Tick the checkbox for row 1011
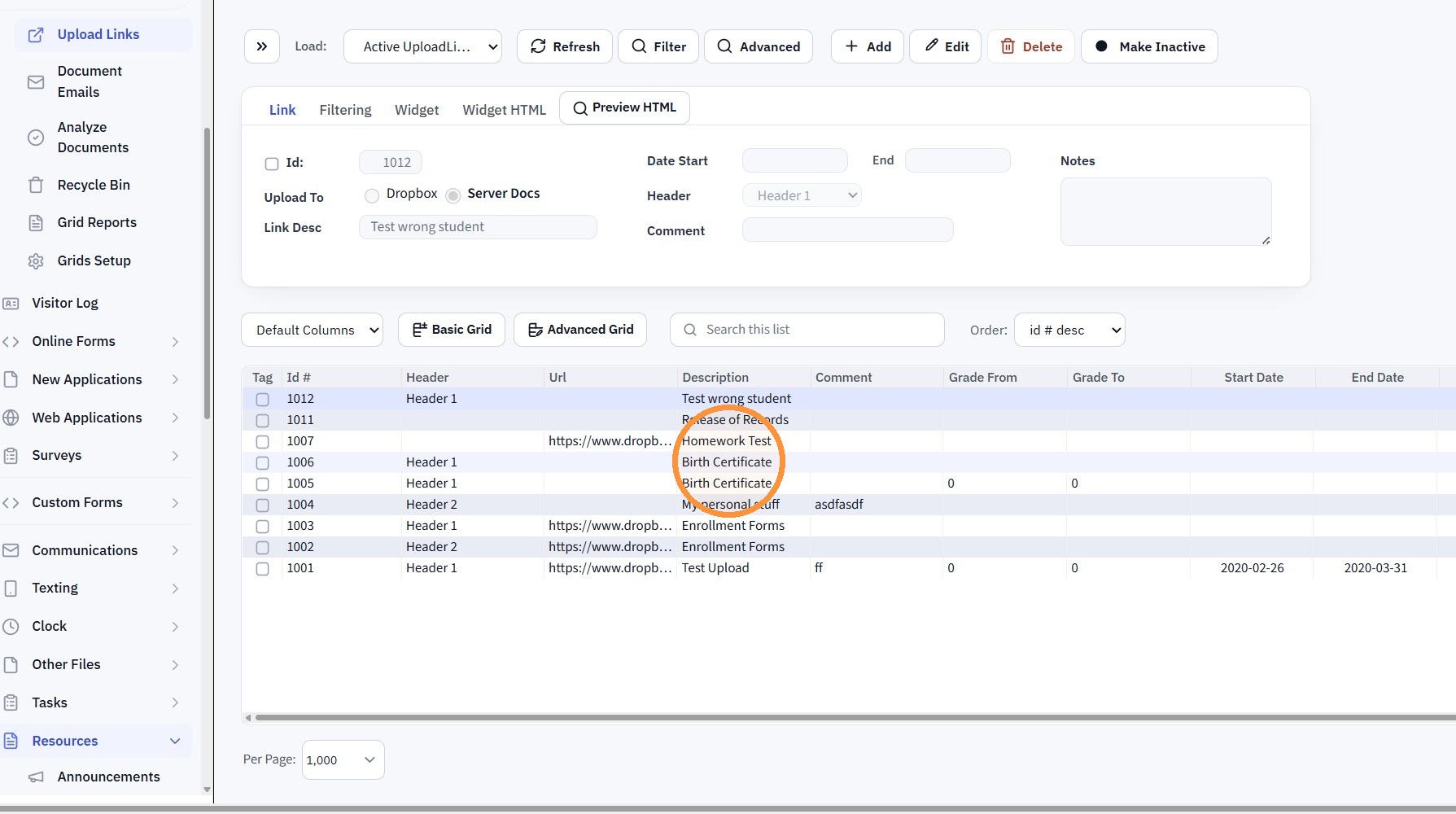 [262, 421]
